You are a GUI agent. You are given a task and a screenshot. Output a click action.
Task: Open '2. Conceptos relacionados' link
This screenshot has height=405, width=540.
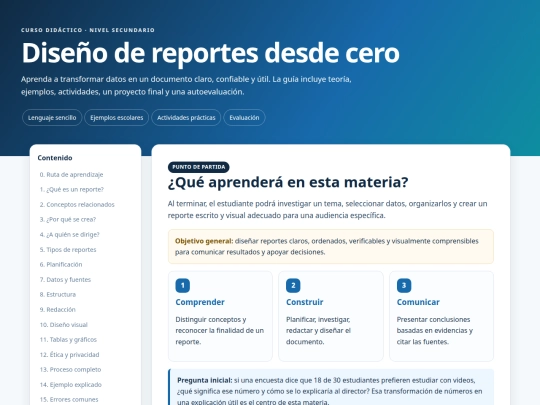77,205
